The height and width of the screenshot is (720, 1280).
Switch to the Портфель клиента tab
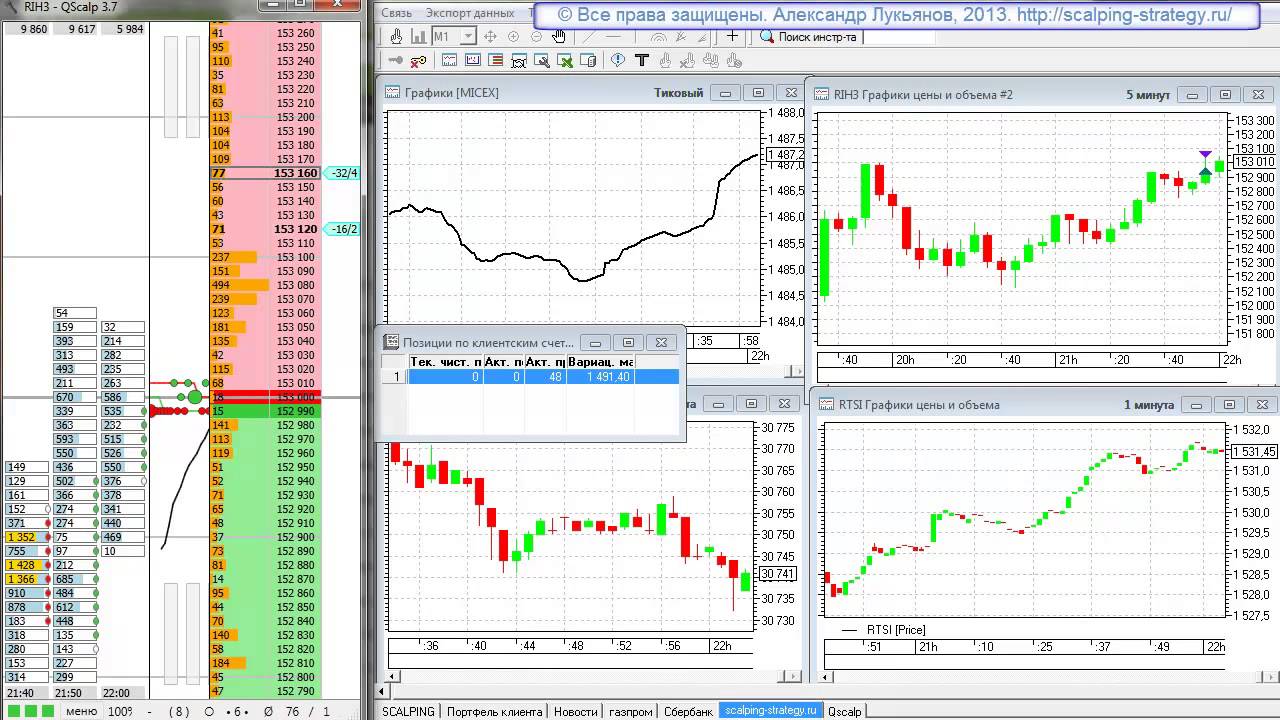[x=494, y=711]
